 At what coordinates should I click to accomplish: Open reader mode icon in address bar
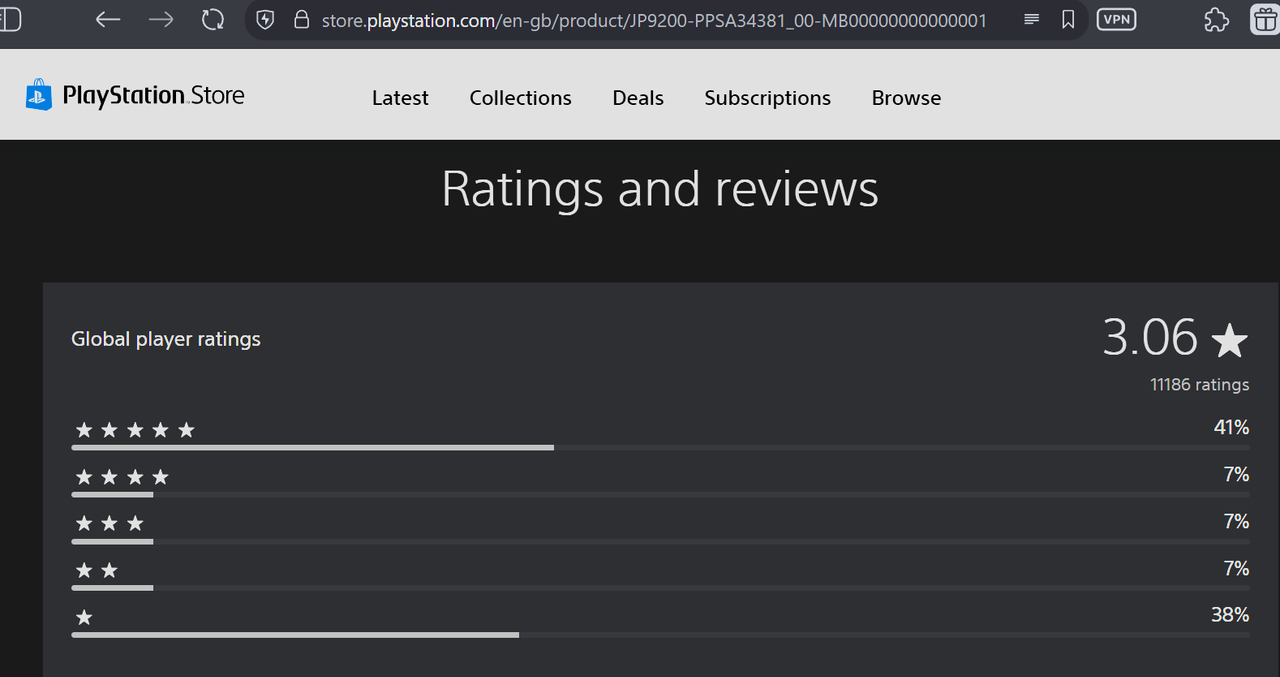[x=1032, y=20]
